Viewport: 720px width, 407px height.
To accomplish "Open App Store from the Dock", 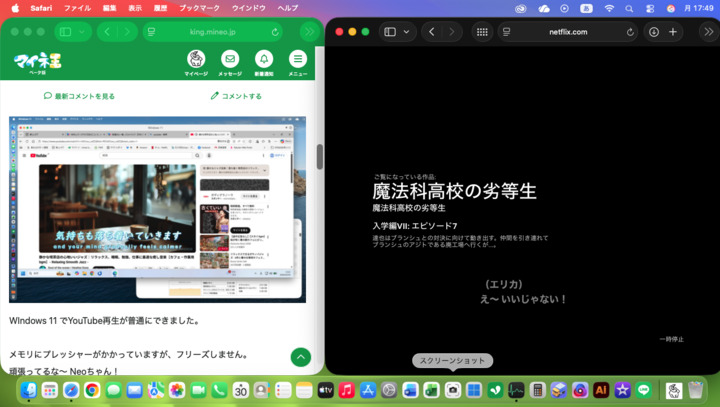I will pyautogui.click(x=368, y=390).
